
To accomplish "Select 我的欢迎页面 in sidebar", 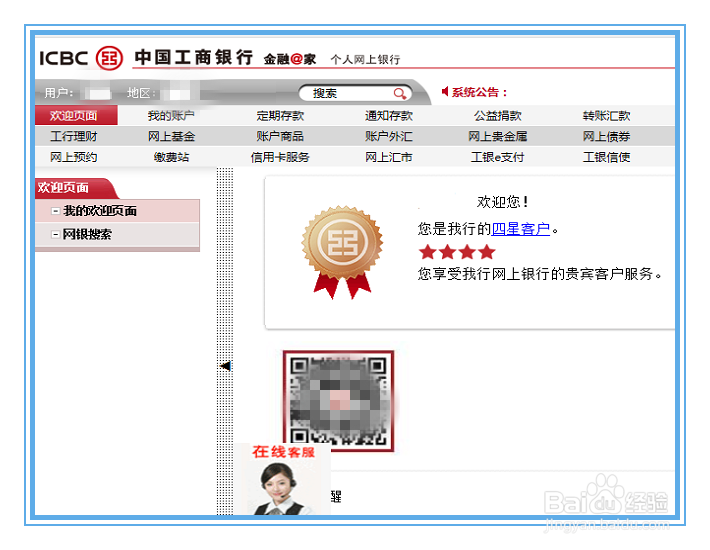I will [100, 211].
